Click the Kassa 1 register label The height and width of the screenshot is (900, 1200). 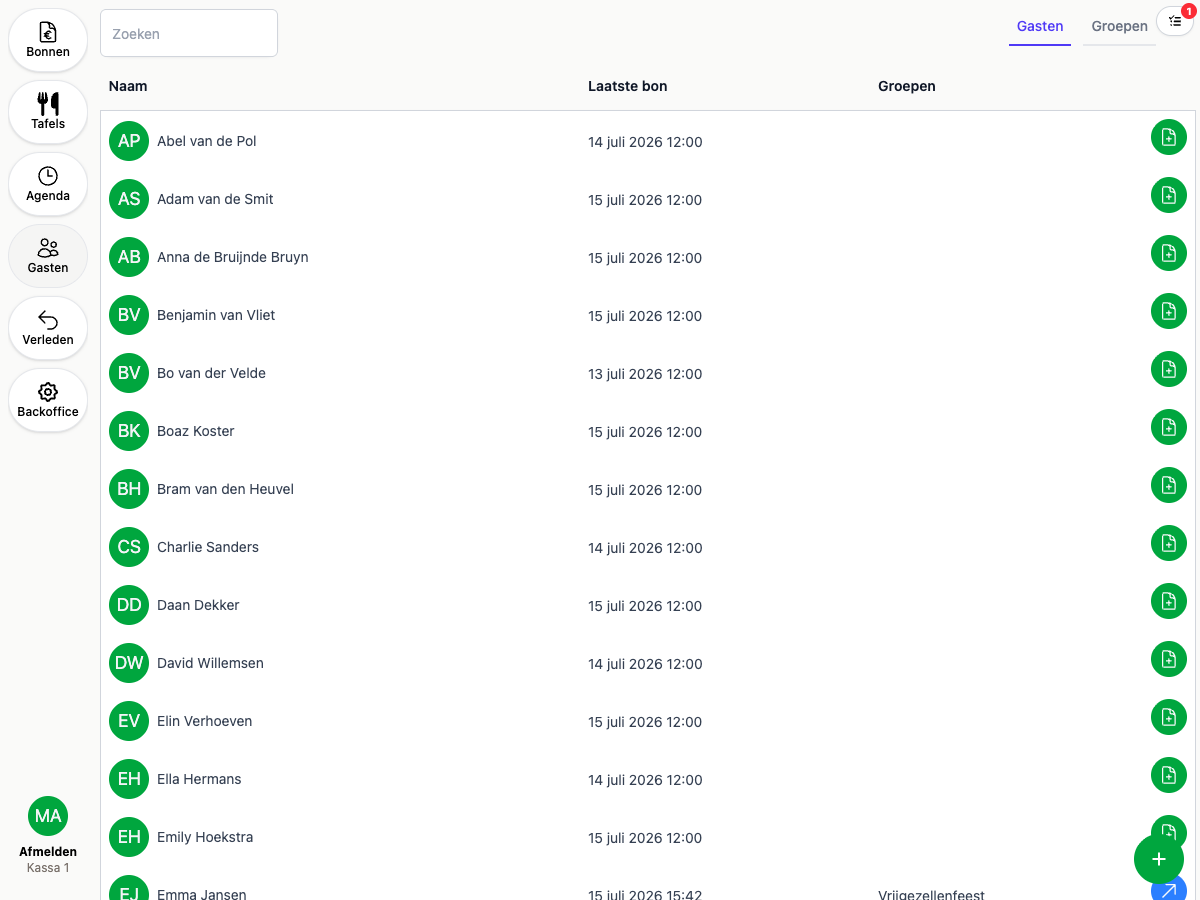(48, 868)
